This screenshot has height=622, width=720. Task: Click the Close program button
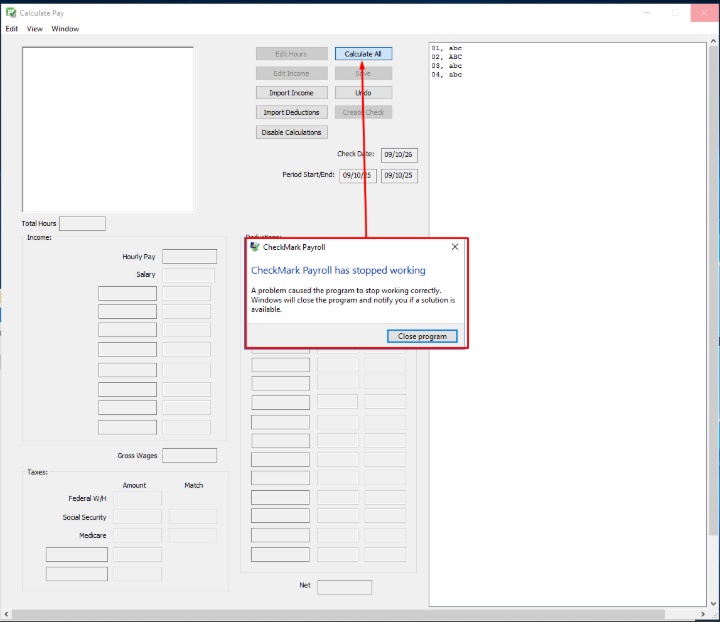422,336
